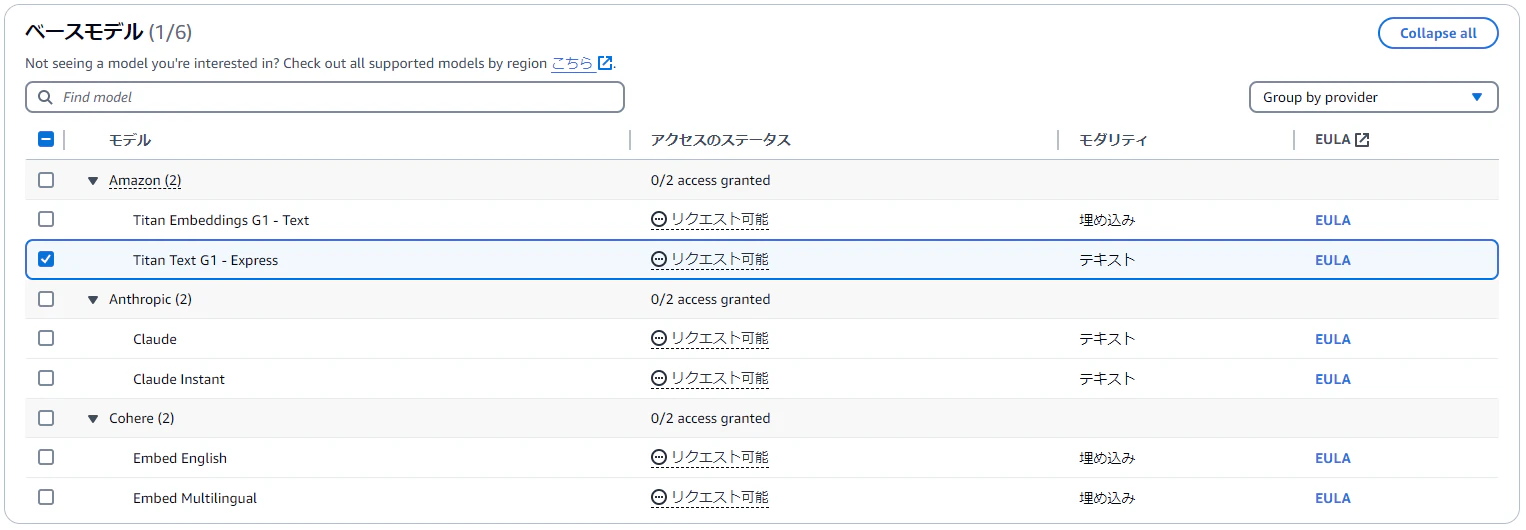Screen dimensions: 1526x530
Task: Uncheck the Titan Text G1 - Express checkbox
Action: 46,259
